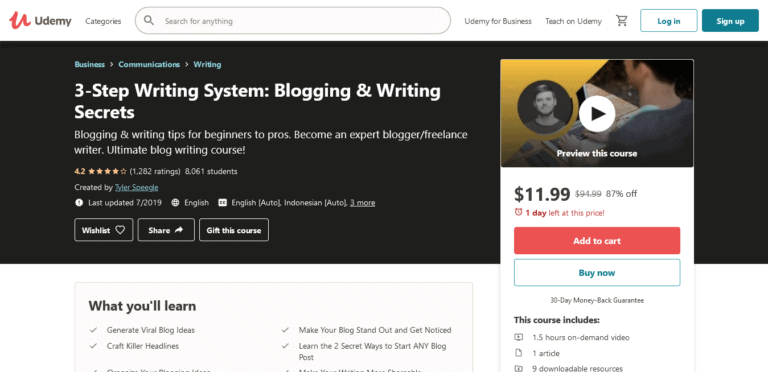Click the star rating icons

pyautogui.click(x=107, y=171)
